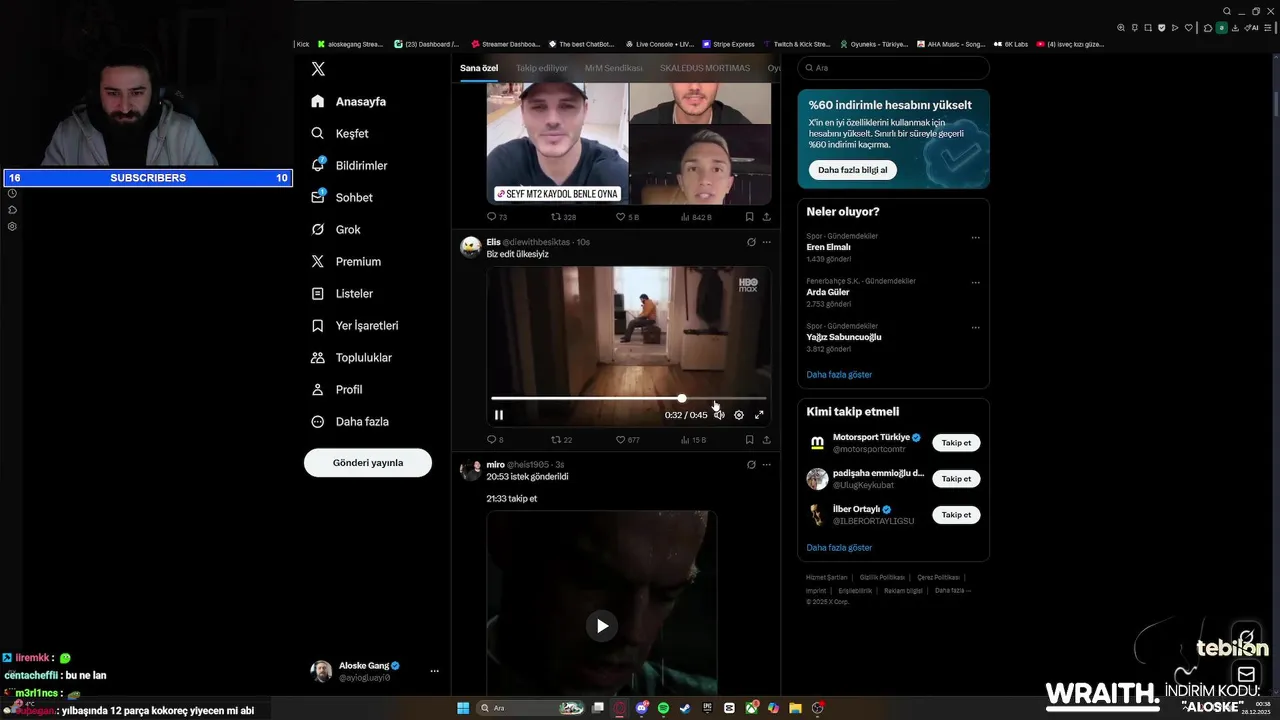Reply to top post with 73 replies
1280x720 pixels.
(497, 216)
